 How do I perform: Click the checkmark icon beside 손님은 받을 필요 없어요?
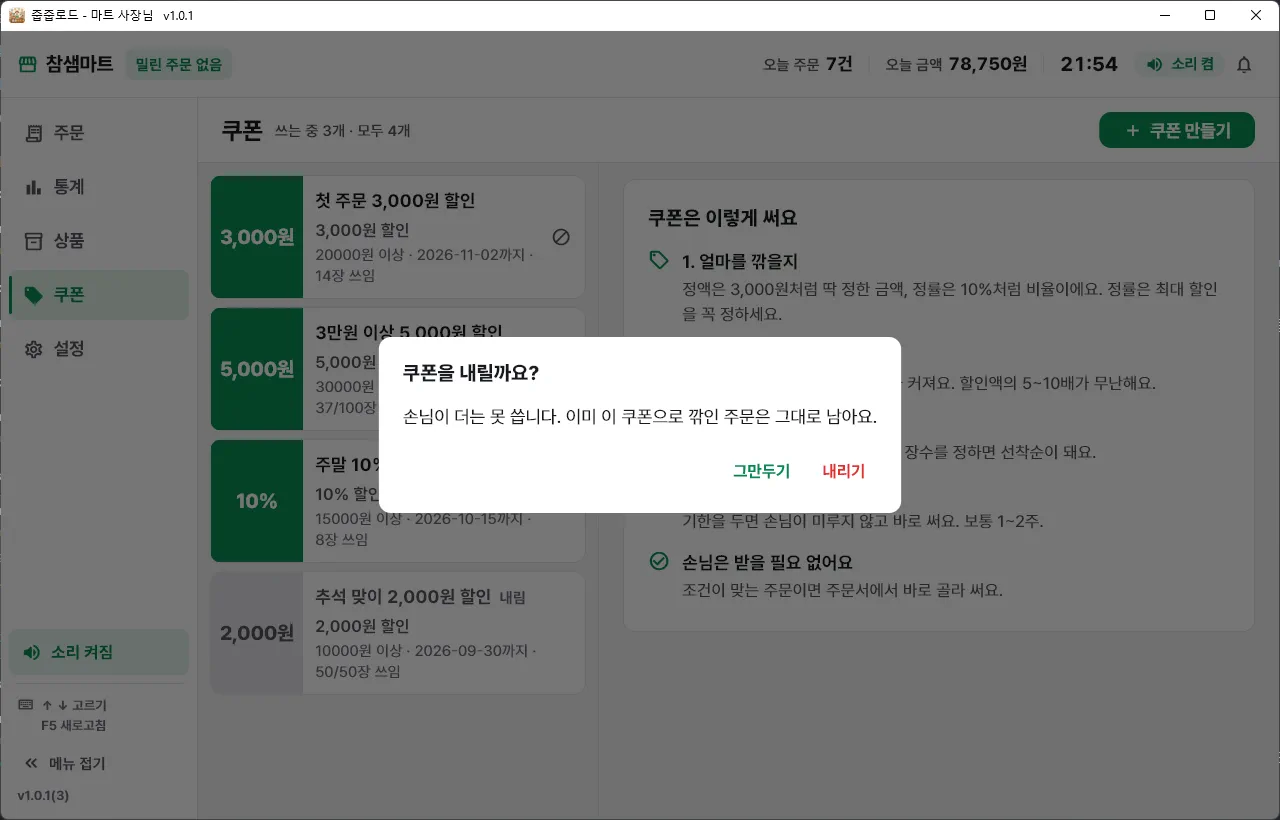[x=658, y=561]
